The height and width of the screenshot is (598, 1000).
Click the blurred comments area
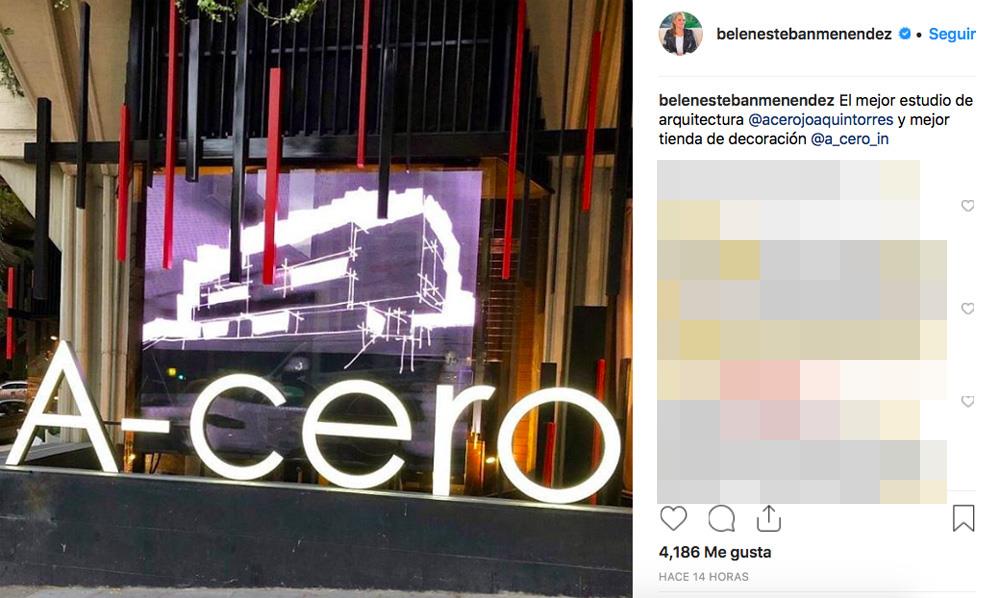pyautogui.click(x=802, y=332)
